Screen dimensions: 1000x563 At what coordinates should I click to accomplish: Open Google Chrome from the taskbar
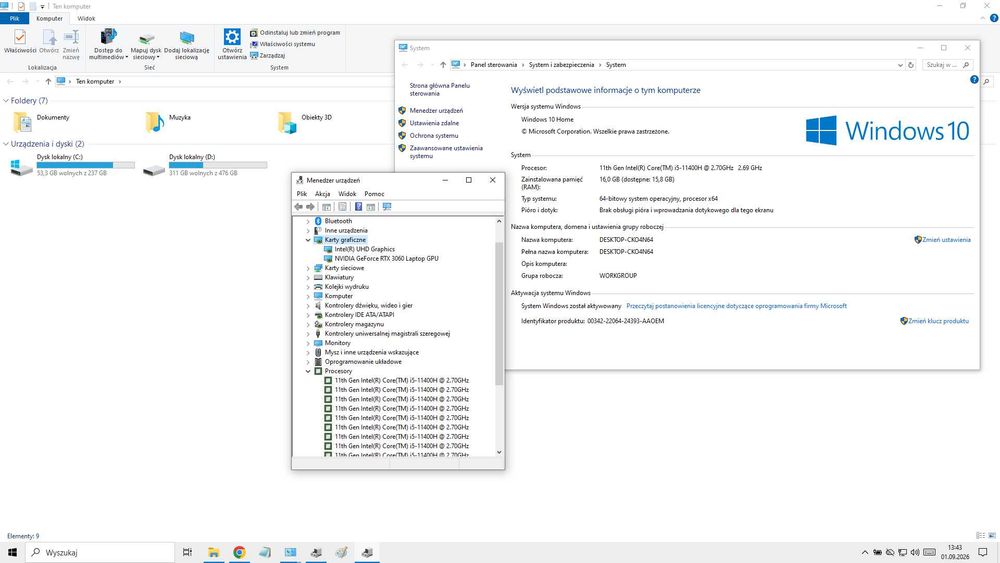pyautogui.click(x=239, y=552)
